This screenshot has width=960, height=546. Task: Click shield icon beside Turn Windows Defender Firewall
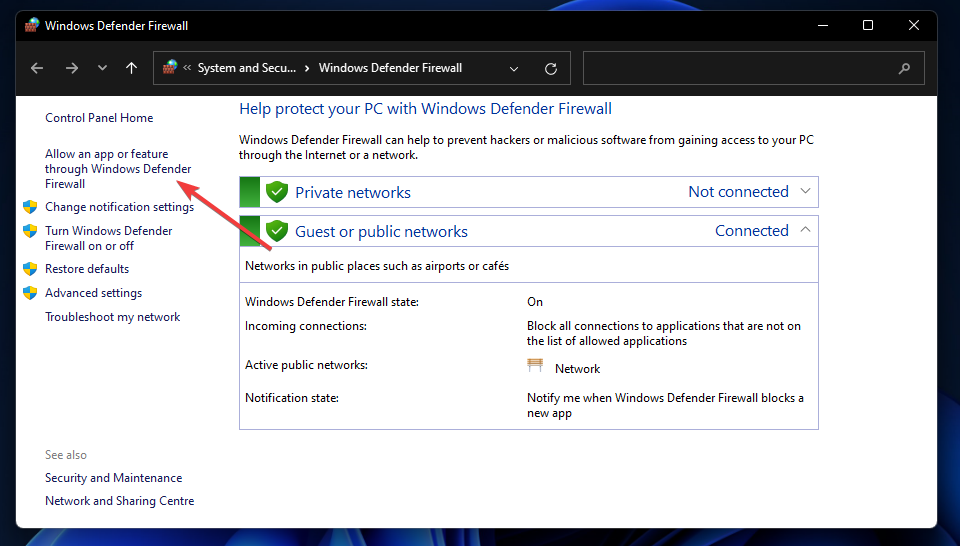coord(30,231)
